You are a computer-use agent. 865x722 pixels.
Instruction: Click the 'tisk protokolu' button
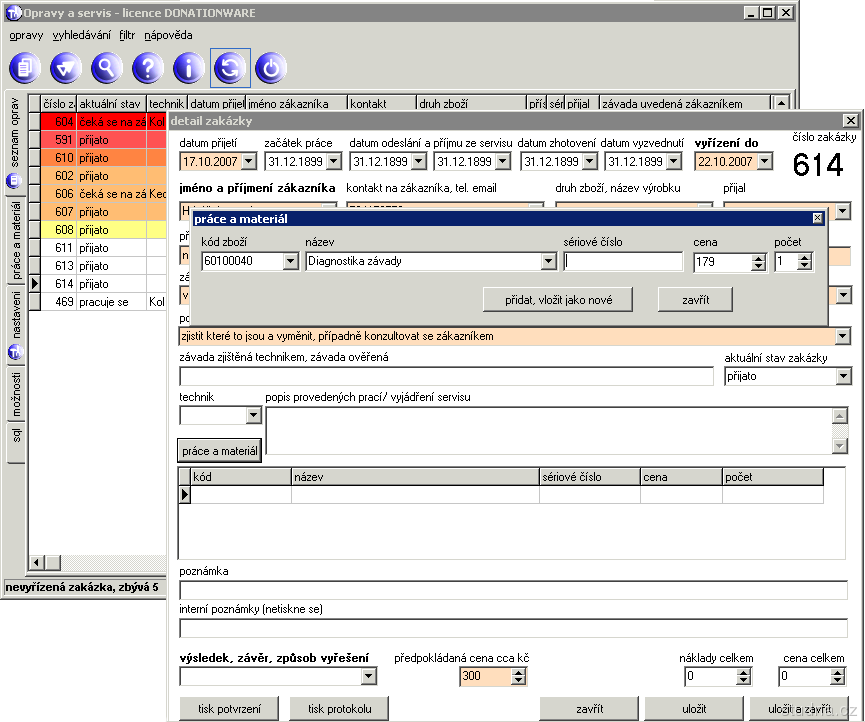339,709
